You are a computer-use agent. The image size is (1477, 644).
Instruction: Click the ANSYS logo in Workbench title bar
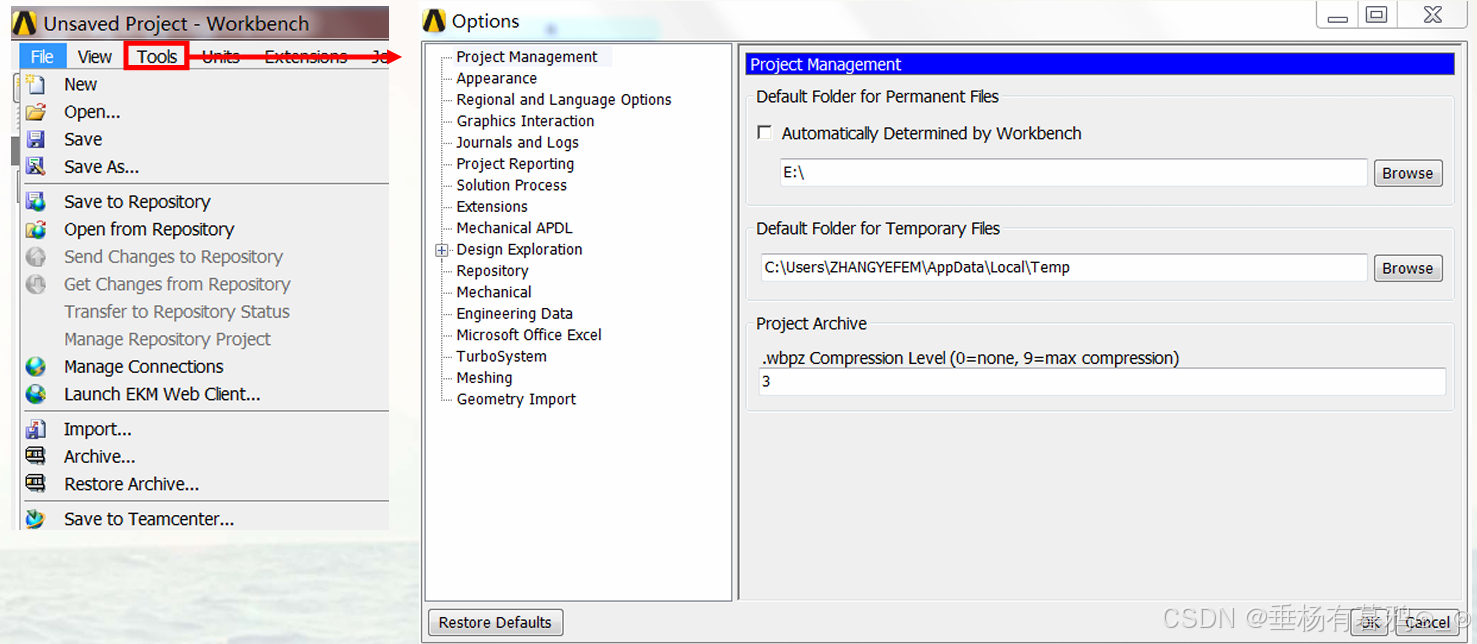coord(26,23)
